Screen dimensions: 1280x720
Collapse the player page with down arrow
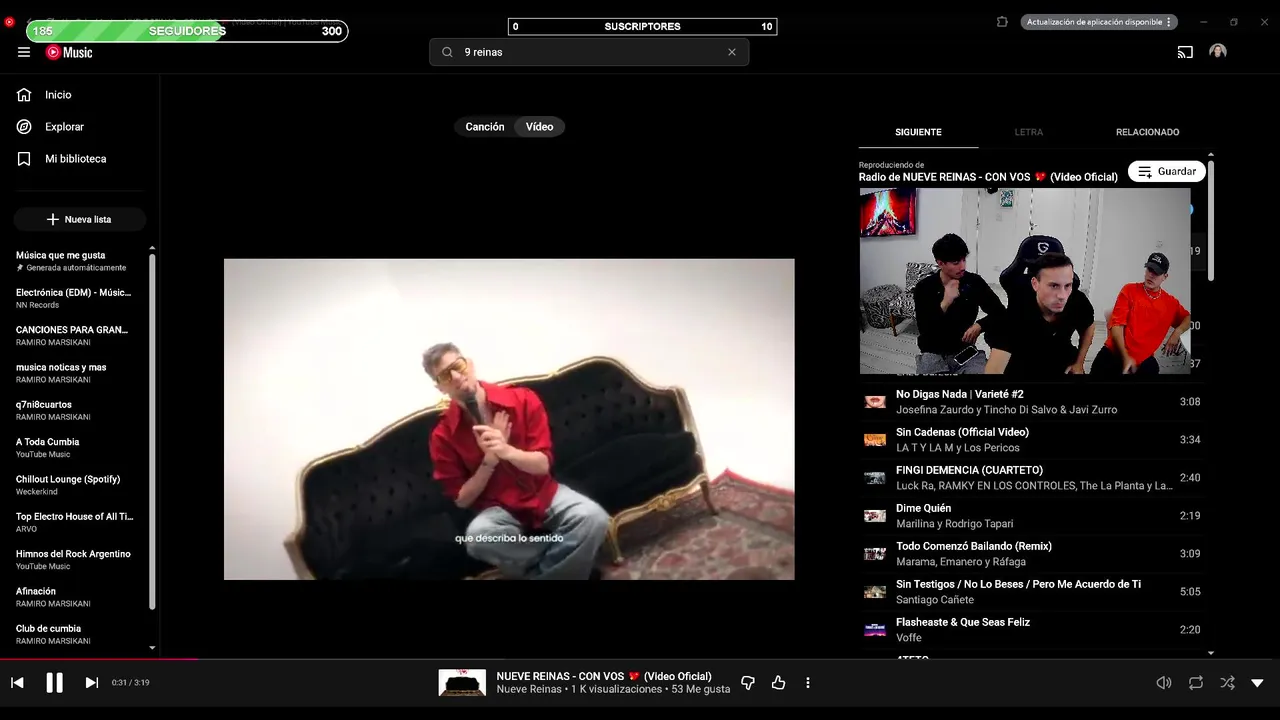(x=1257, y=683)
